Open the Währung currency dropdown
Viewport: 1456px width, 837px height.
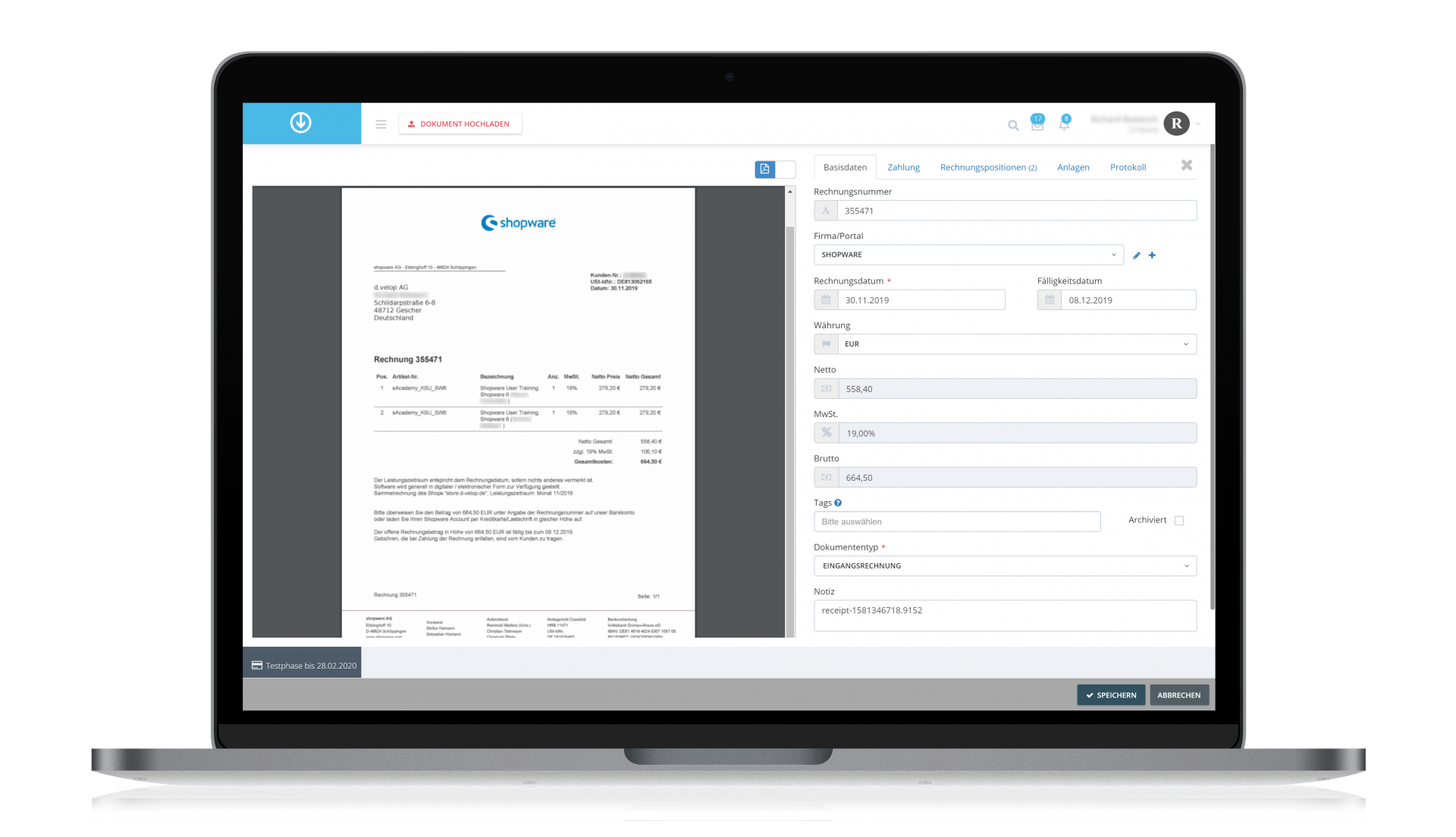pyautogui.click(x=1187, y=343)
